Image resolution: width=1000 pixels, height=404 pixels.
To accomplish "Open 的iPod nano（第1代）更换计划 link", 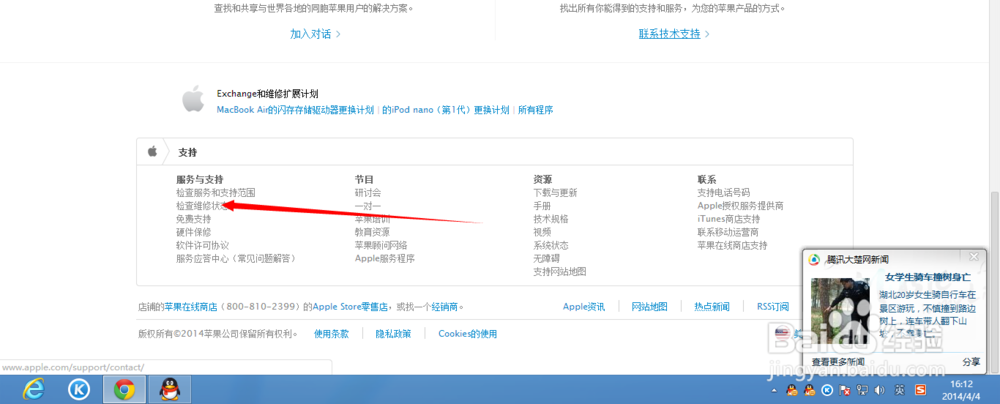I will [446, 110].
